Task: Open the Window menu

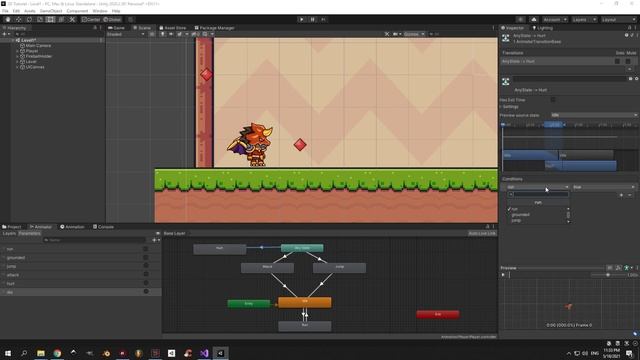Action: [100, 11]
